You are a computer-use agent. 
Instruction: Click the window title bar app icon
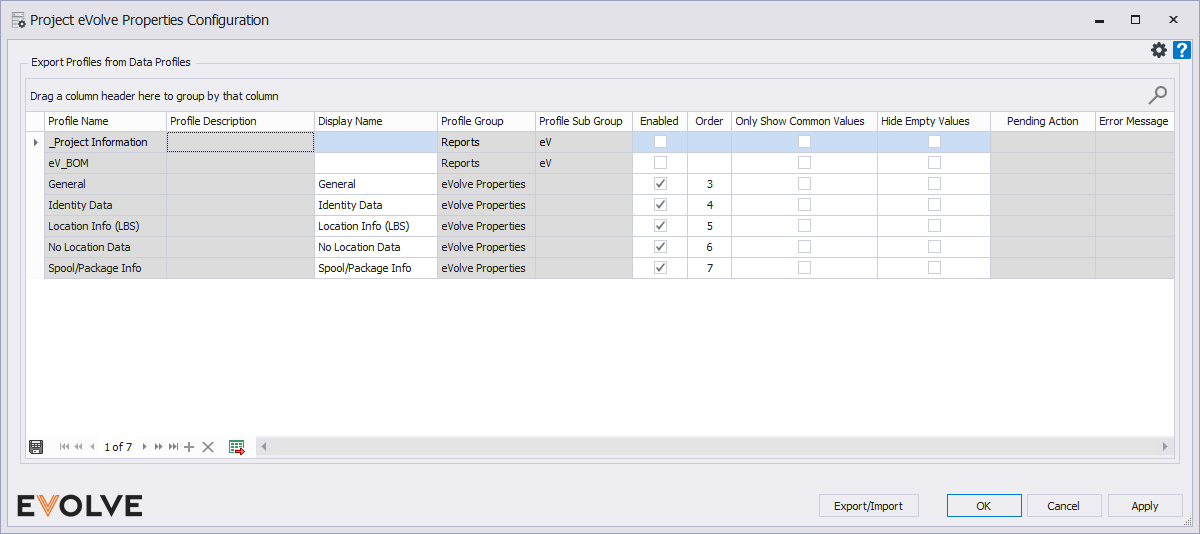[x=18, y=20]
